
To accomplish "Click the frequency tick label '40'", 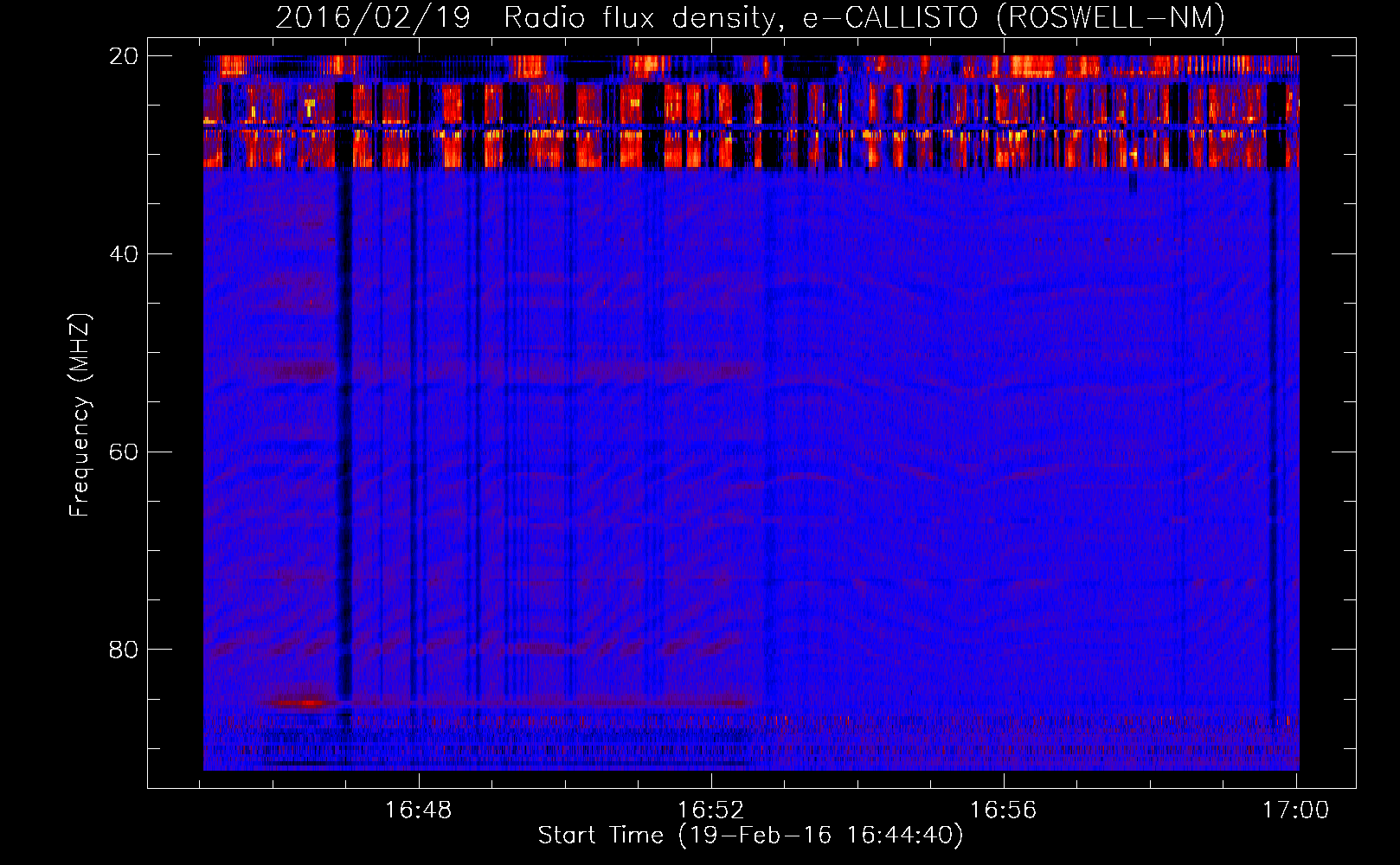I will pos(123,254).
